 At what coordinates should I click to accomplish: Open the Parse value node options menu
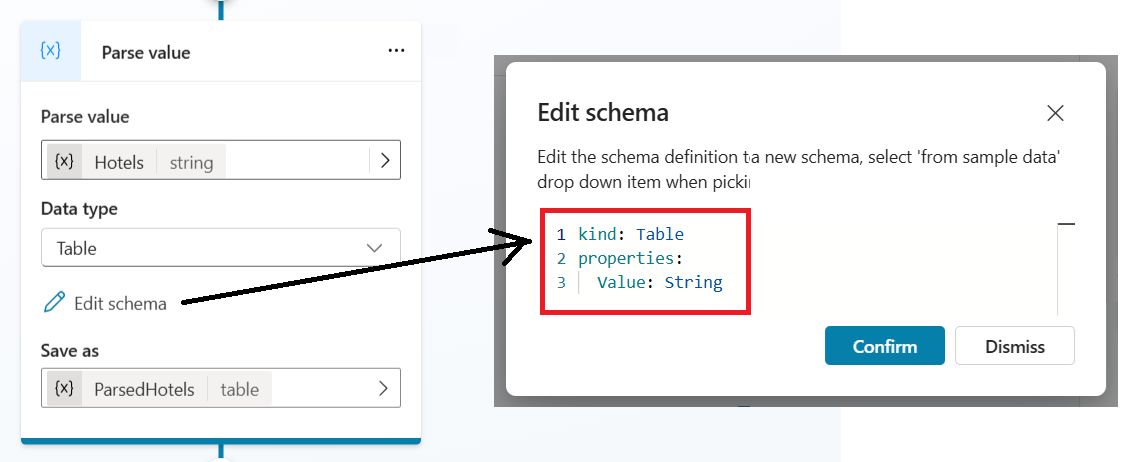click(x=396, y=52)
